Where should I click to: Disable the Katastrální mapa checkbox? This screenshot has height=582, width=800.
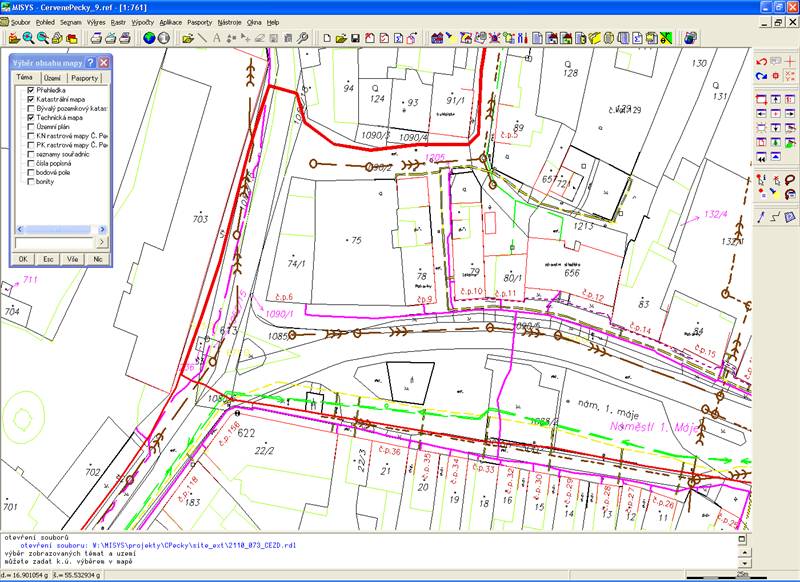point(31,100)
